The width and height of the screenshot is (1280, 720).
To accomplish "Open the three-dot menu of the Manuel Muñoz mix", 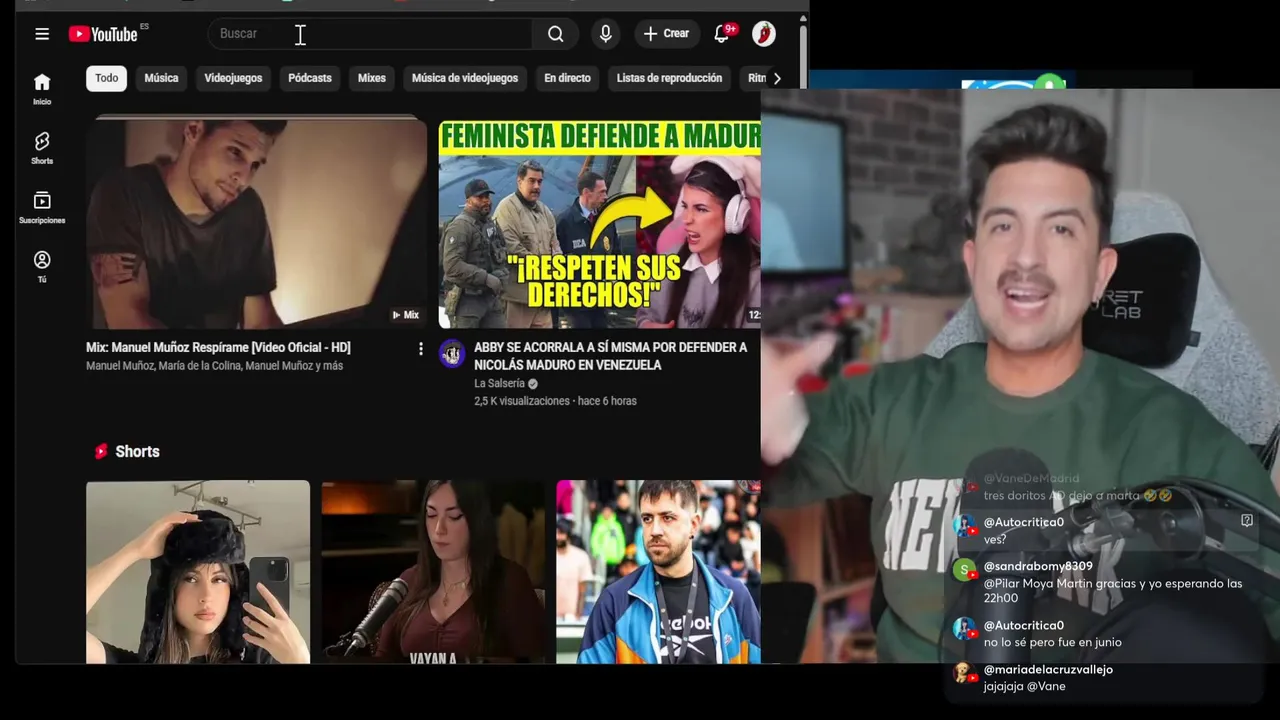I will point(420,349).
